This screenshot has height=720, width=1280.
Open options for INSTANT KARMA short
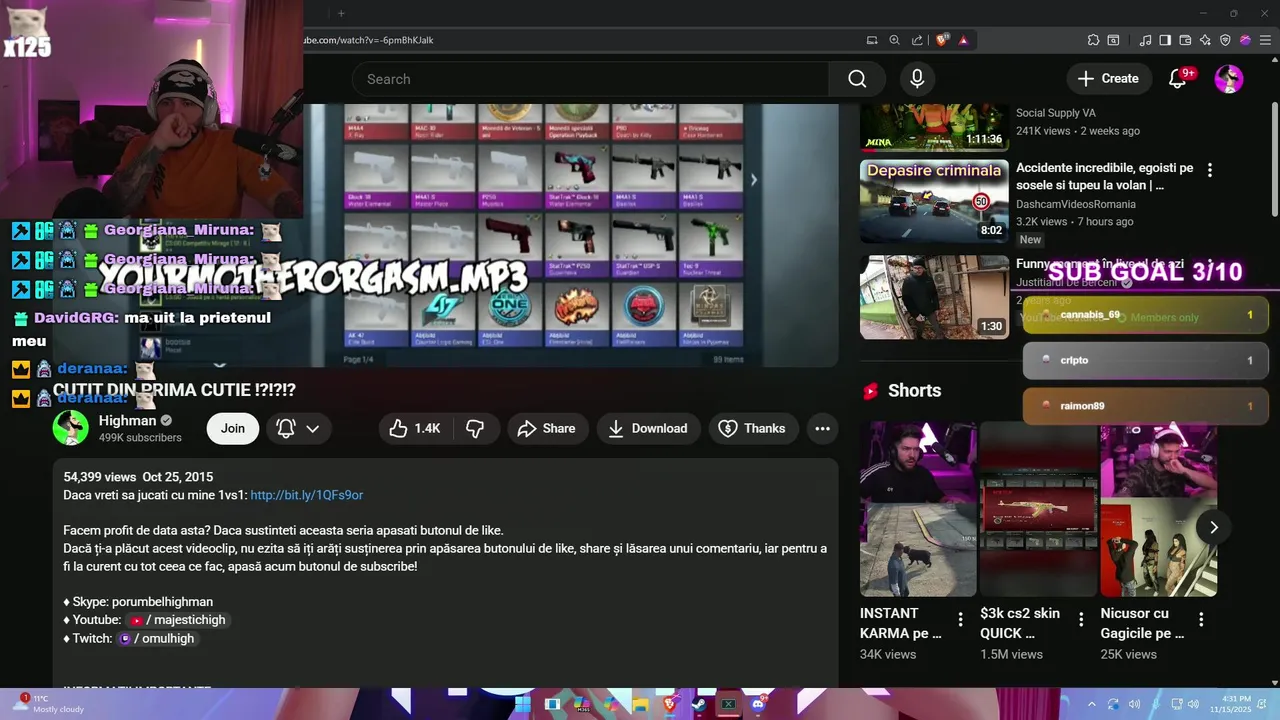961,619
